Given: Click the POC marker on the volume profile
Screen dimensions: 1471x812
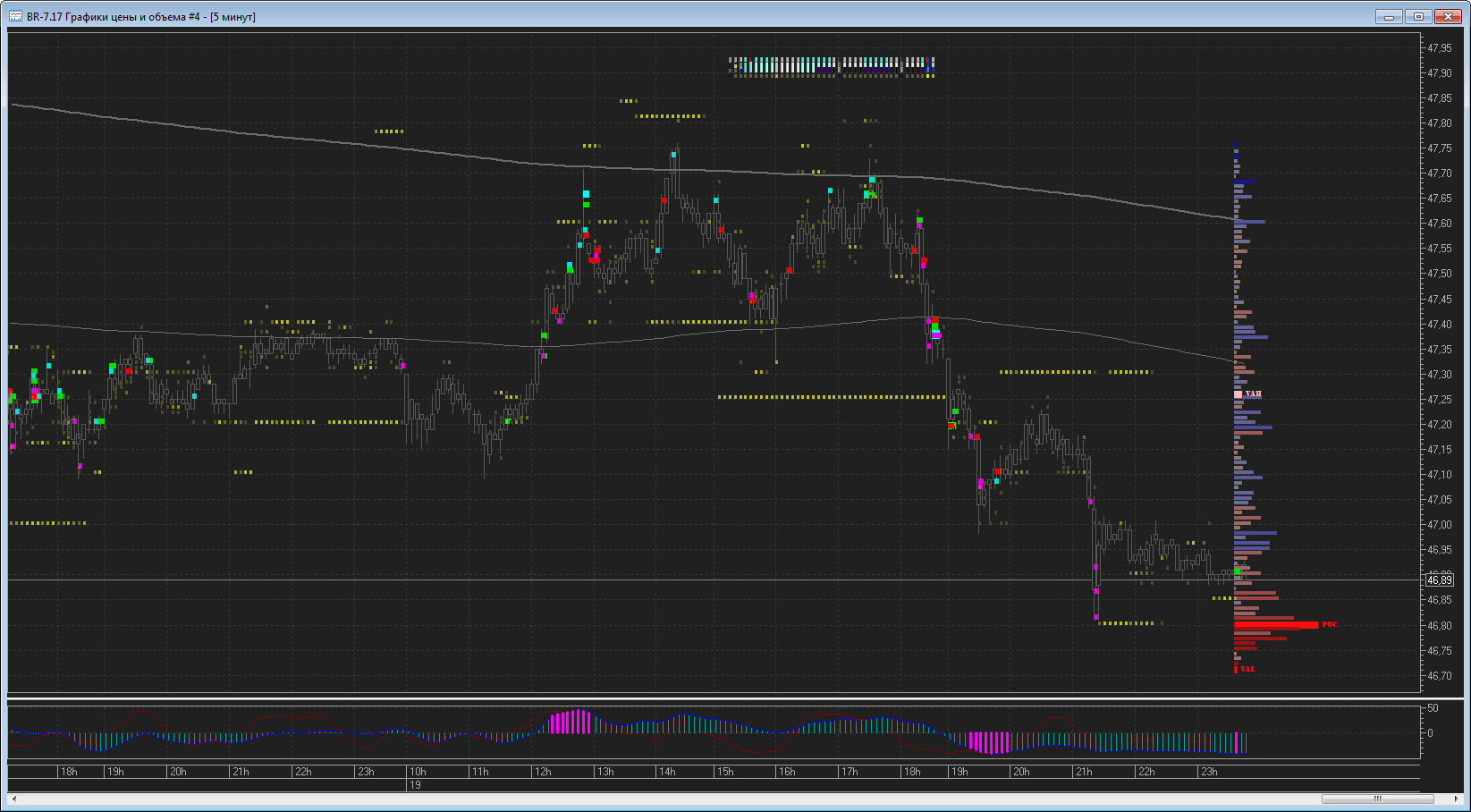Looking at the screenshot, I should (x=1329, y=624).
